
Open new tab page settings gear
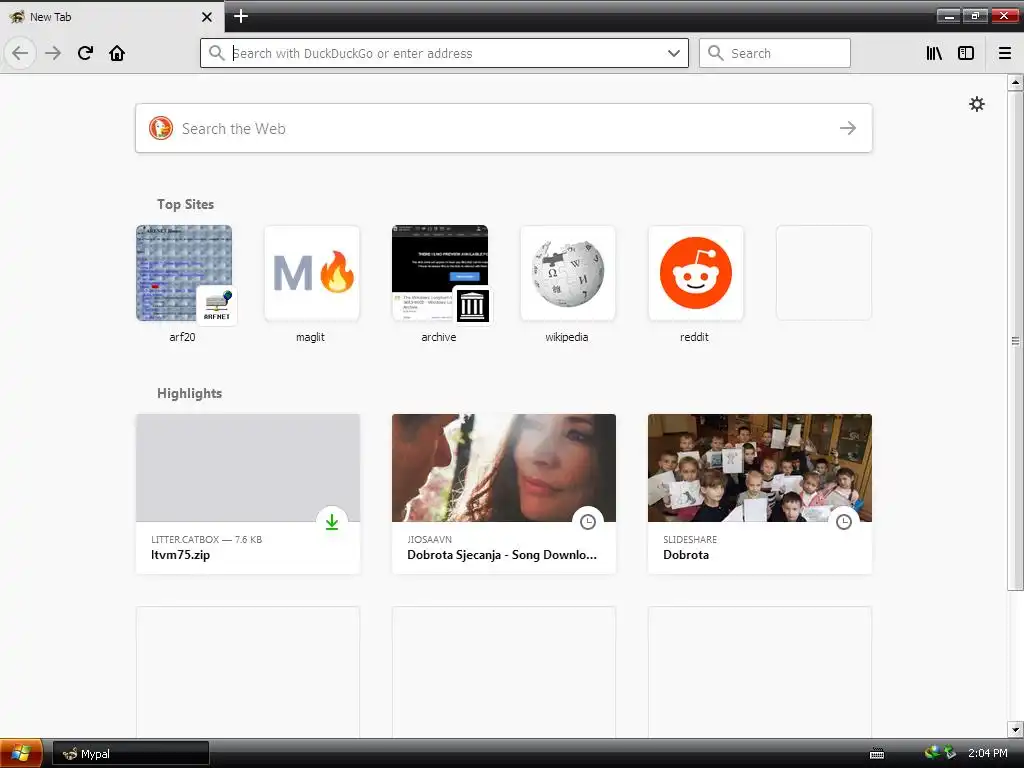[976, 104]
